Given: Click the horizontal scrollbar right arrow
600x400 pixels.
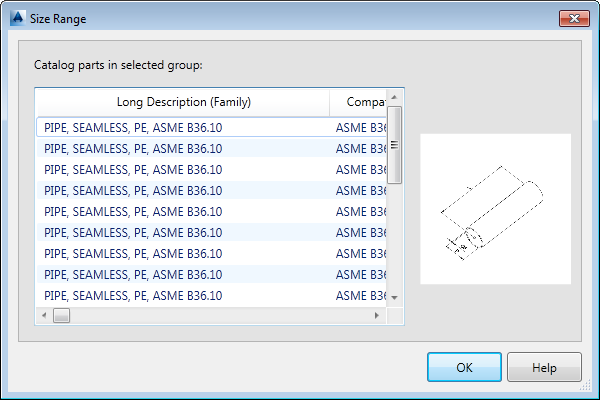Looking at the screenshot, I should click(x=378, y=315).
